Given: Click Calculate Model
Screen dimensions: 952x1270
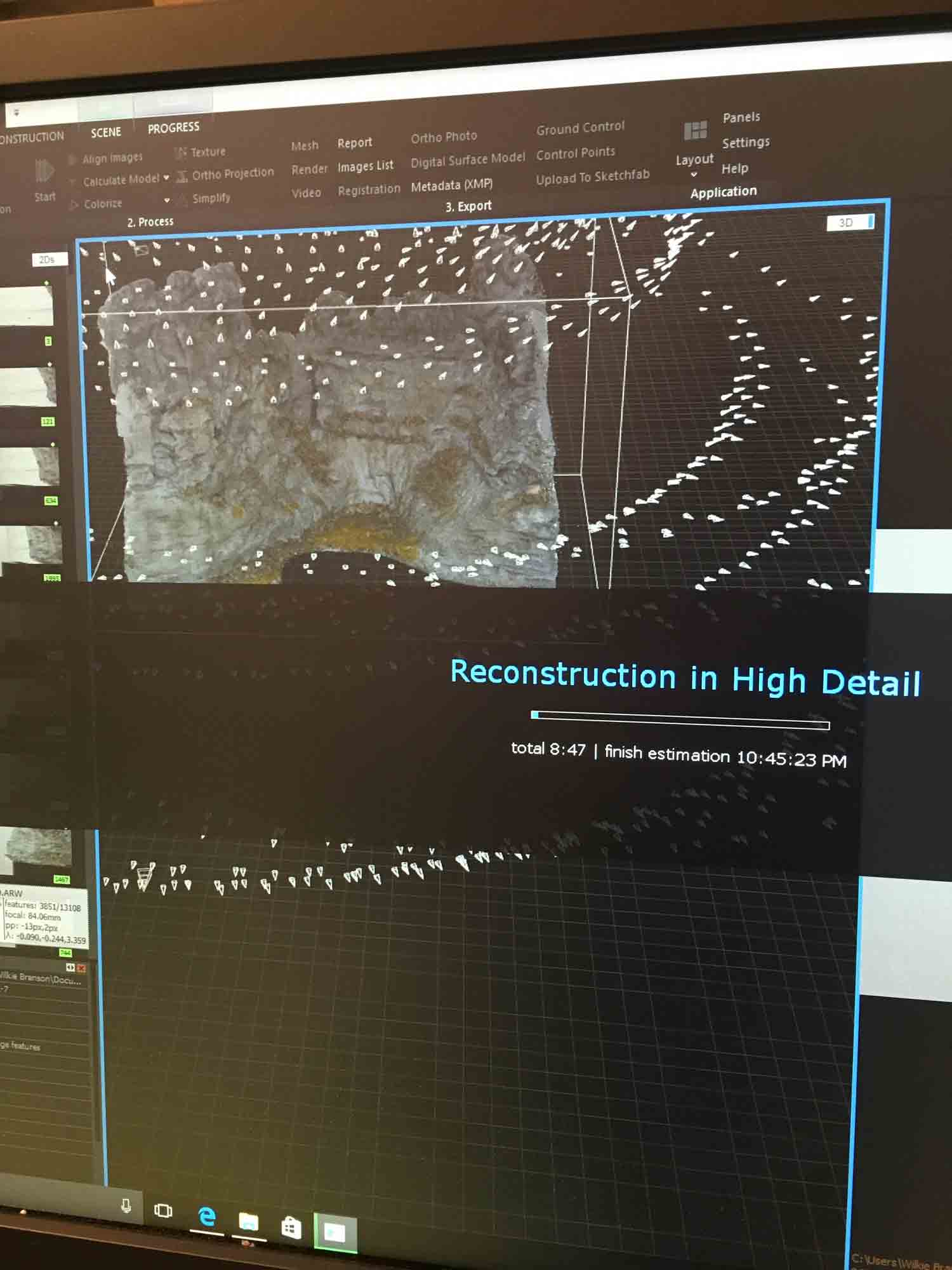Looking at the screenshot, I should click(121, 180).
